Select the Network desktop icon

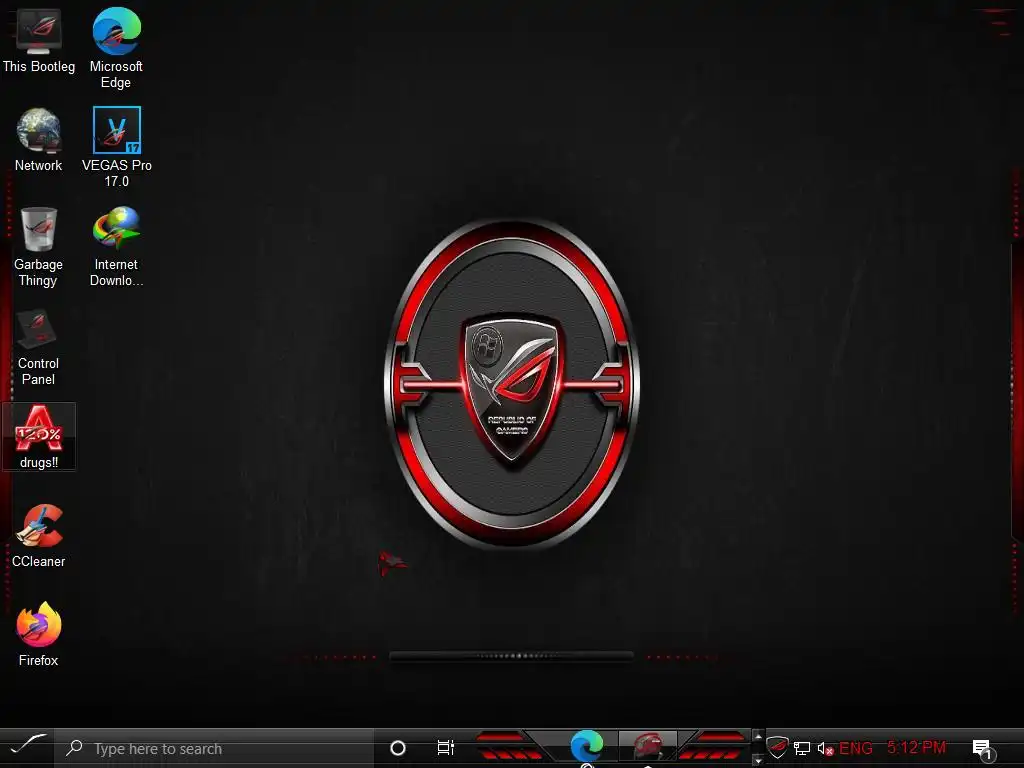(x=39, y=140)
